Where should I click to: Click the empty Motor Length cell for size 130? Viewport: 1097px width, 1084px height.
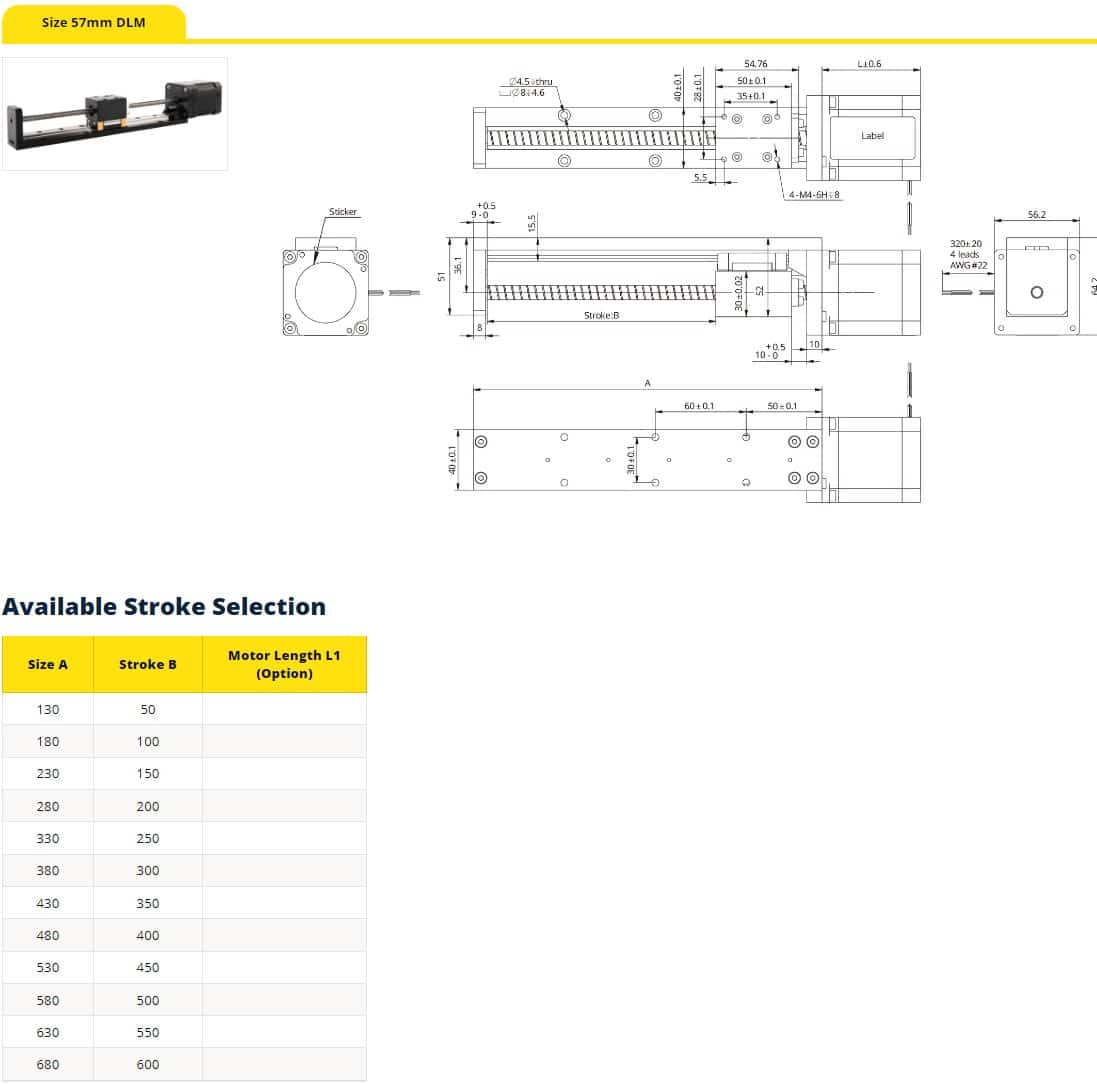click(x=284, y=709)
